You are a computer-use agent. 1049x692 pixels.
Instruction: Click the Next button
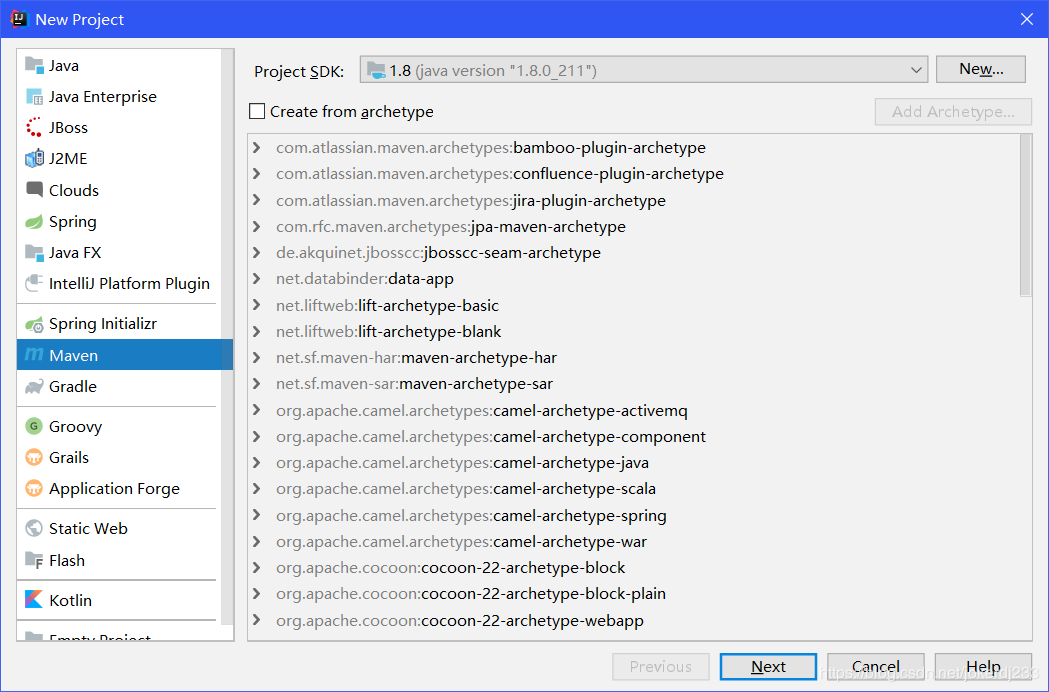click(768, 667)
